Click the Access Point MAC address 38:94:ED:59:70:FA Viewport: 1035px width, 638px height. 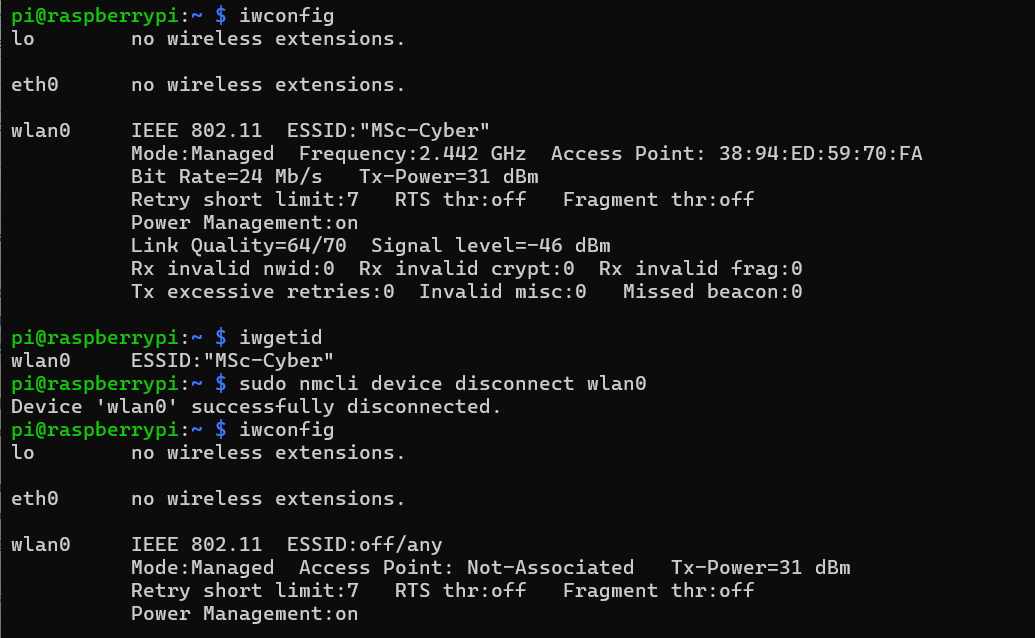pos(820,153)
